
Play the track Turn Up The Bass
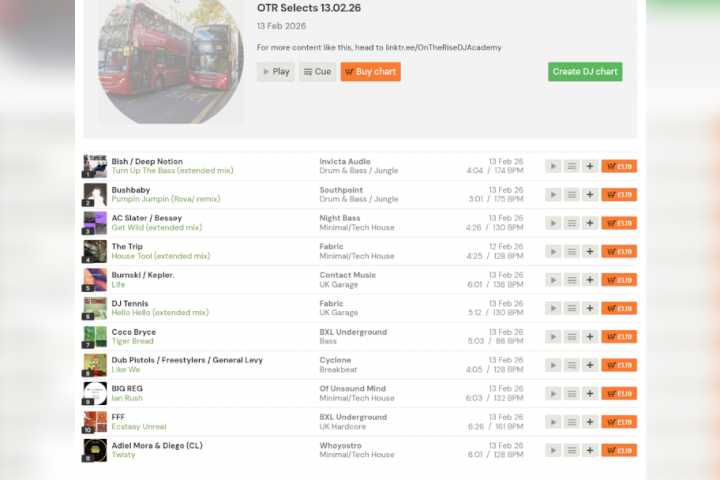[x=553, y=166]
